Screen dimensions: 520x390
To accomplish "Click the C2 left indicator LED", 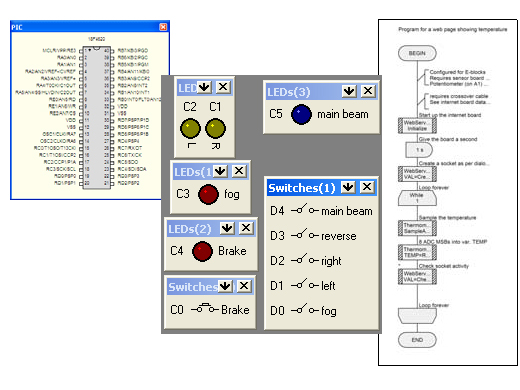I will 190,128.
